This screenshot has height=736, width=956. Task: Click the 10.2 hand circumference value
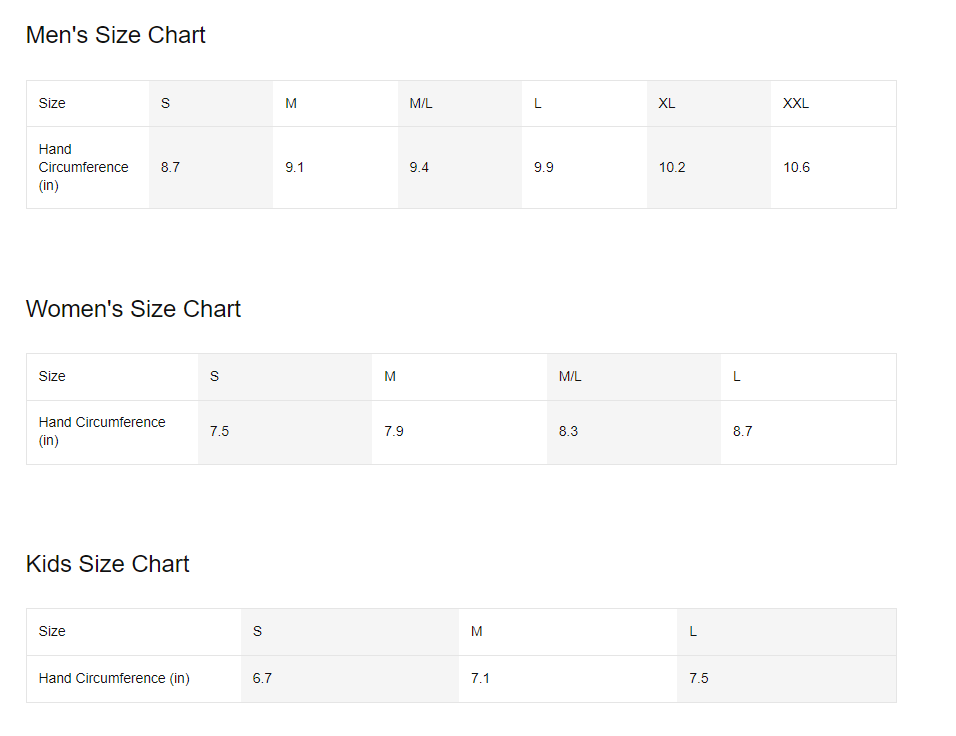point(672,168)
